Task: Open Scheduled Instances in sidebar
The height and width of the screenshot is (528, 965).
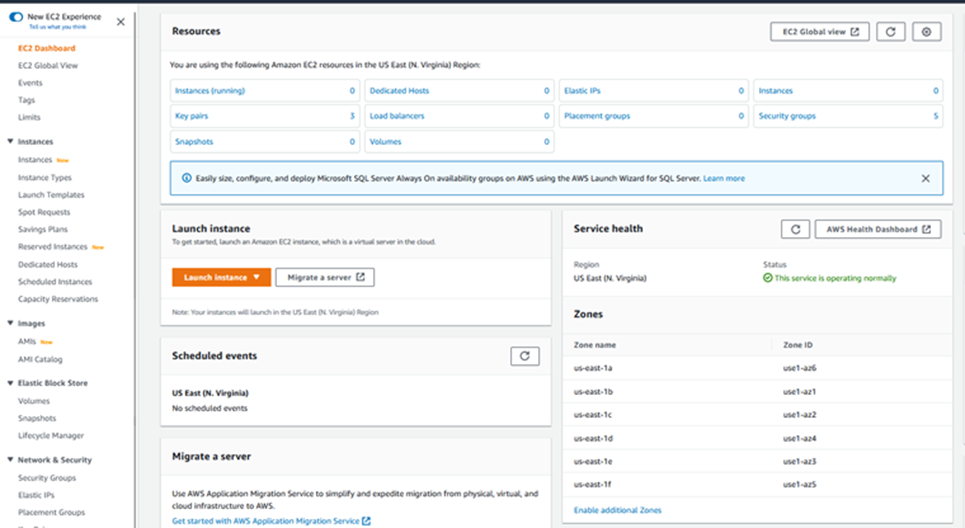Action: point(55,281)
